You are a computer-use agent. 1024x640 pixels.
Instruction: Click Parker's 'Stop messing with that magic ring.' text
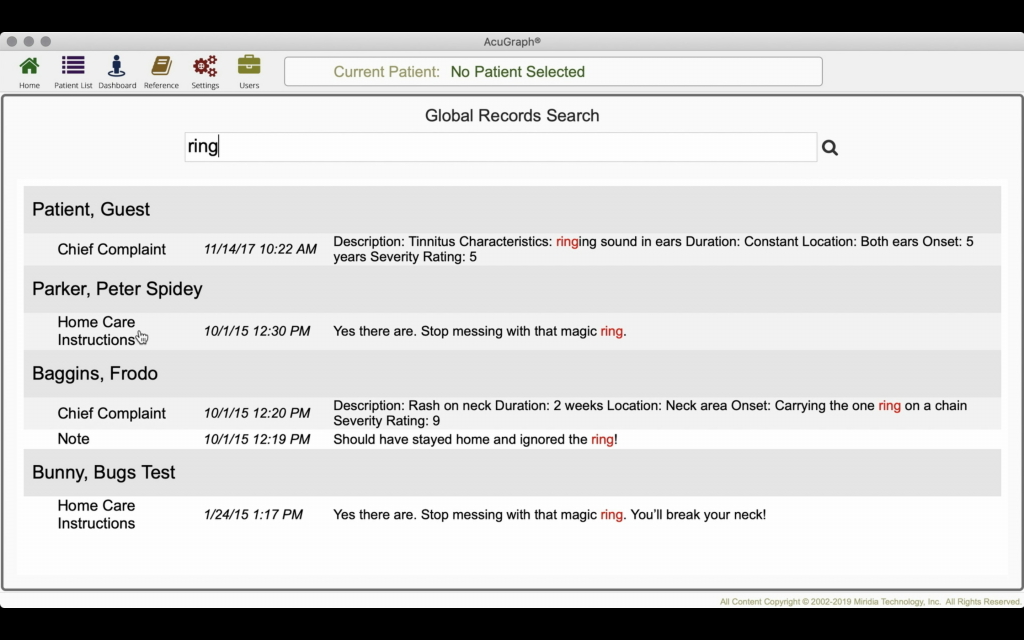(x=523, y=331)
